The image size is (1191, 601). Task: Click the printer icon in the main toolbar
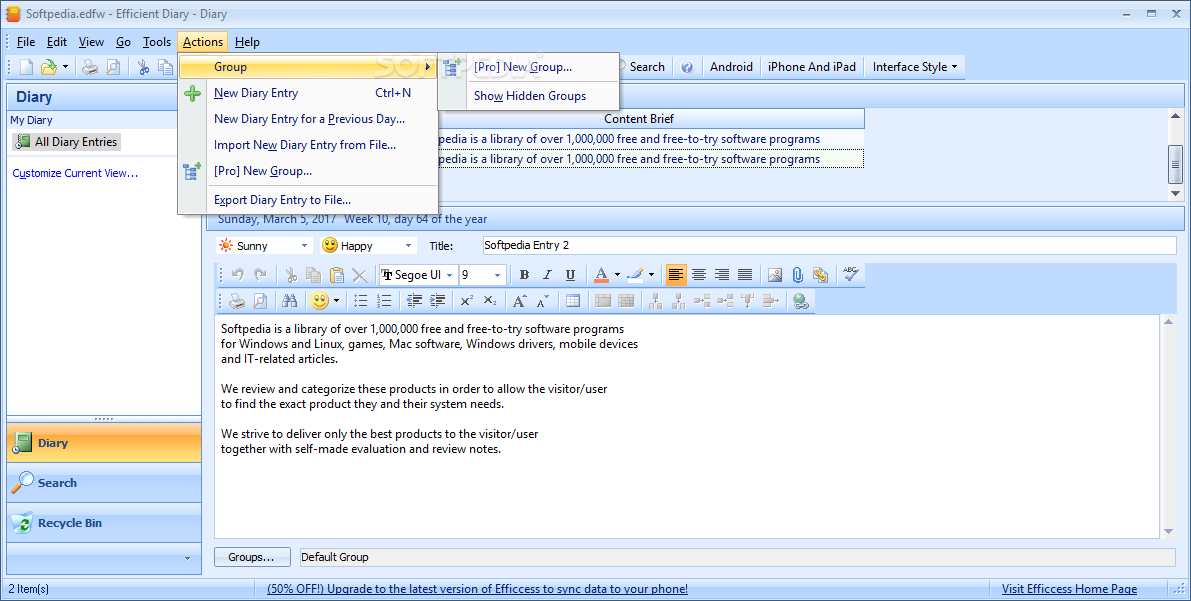pos(90,68)
